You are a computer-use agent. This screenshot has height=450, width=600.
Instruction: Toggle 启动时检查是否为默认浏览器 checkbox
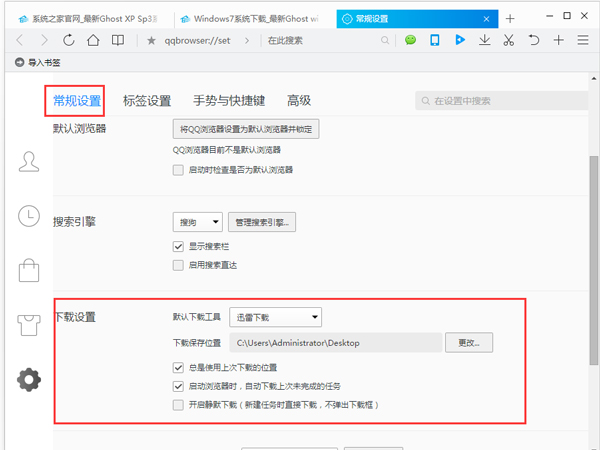click(x=178, y=170)
